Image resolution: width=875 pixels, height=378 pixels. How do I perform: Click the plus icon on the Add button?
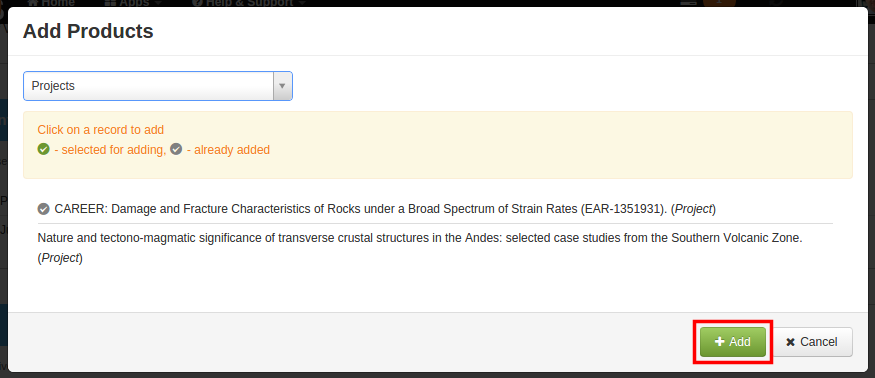[719, 342]
